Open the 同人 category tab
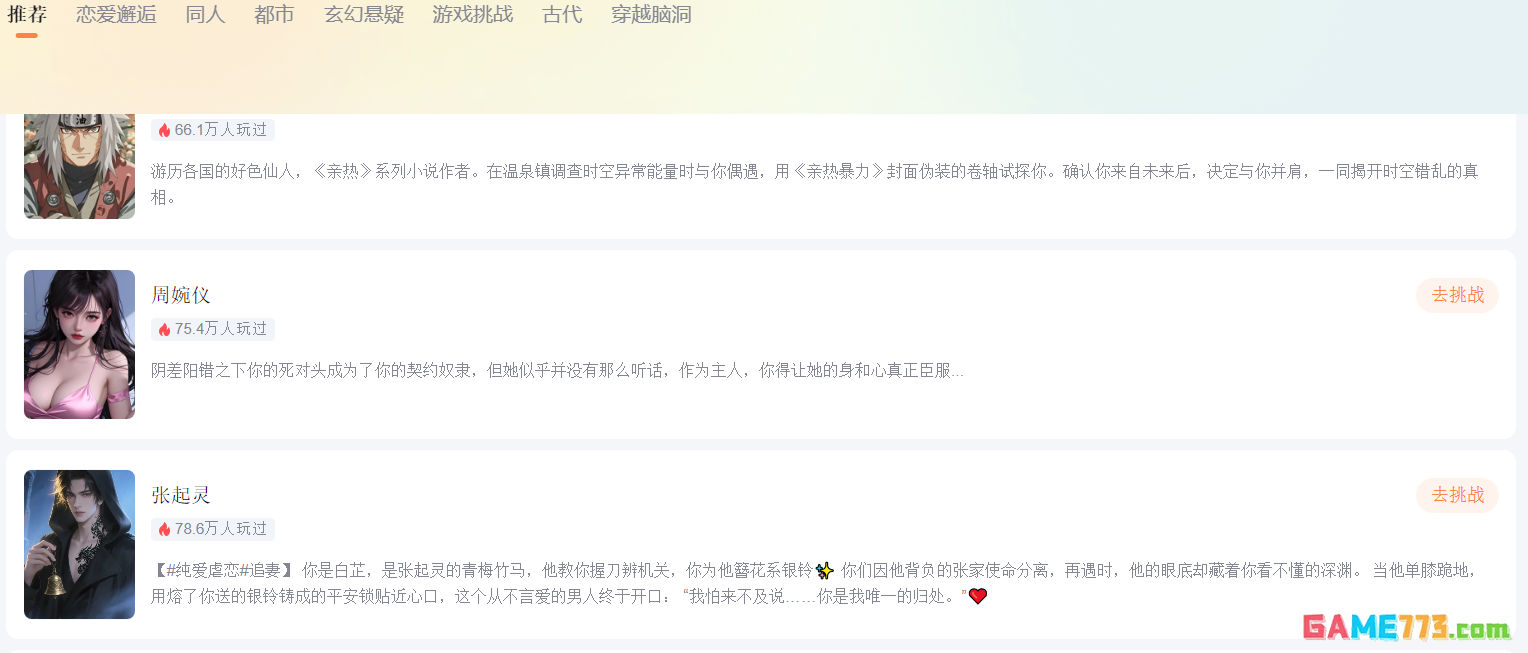This screenshot has width=1528, height=653. [205, 15]
